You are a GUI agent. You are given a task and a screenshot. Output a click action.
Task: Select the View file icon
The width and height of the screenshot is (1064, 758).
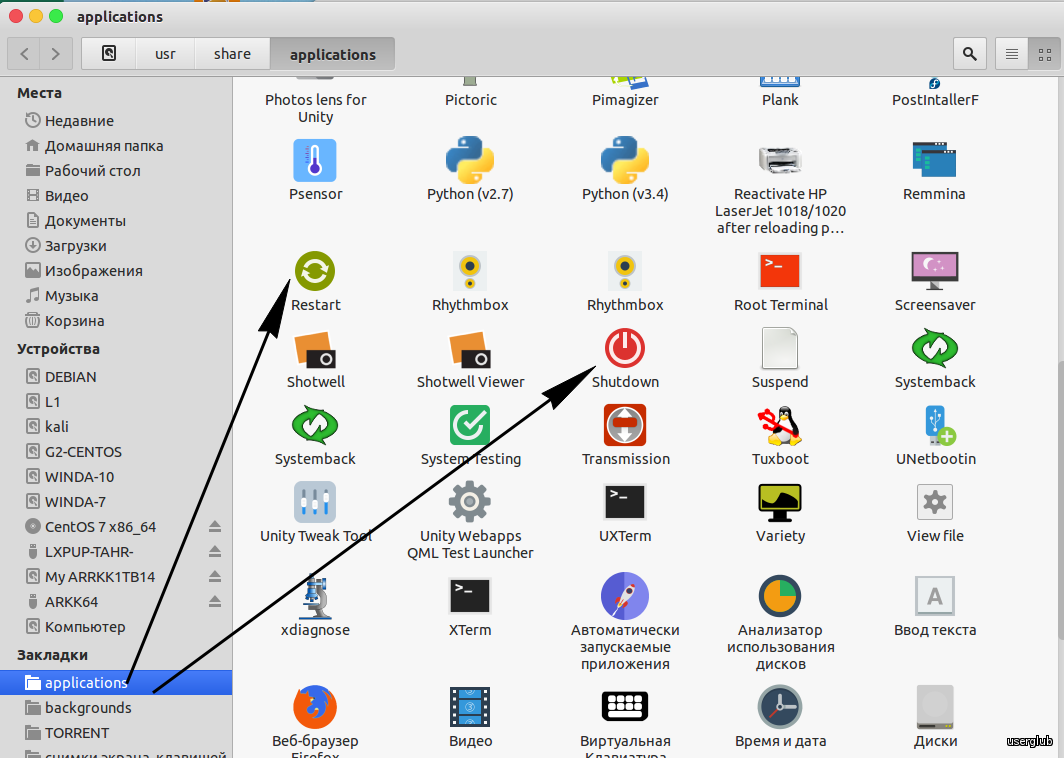point(934,502)
